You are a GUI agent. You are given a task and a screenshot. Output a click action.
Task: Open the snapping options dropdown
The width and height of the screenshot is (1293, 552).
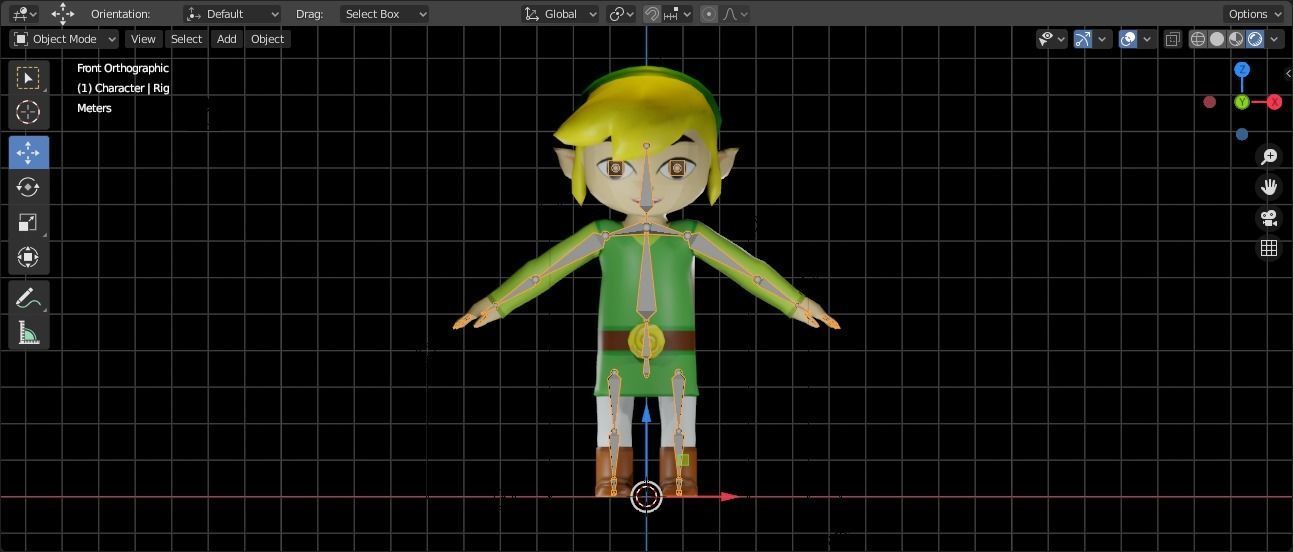click(x=677, y=14)
